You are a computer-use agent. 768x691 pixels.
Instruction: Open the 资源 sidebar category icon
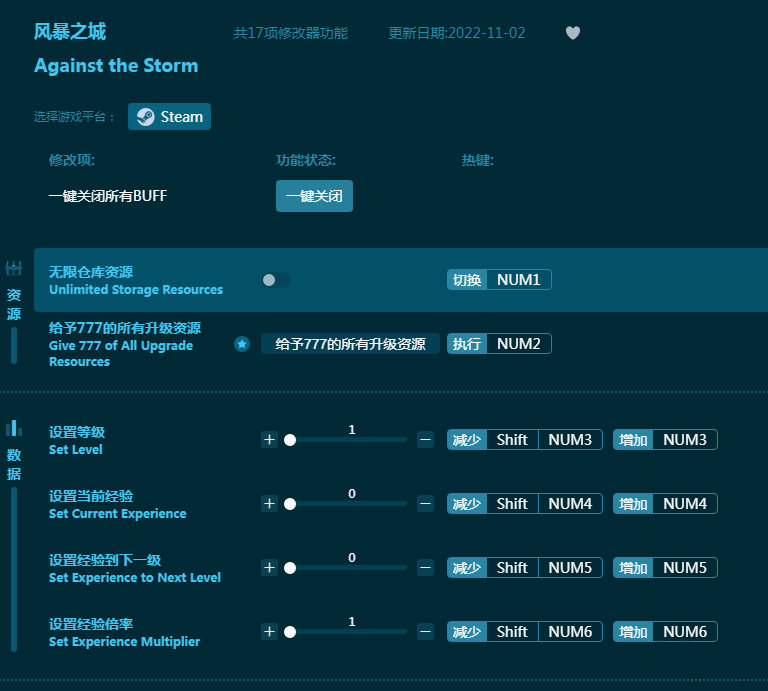14,269
